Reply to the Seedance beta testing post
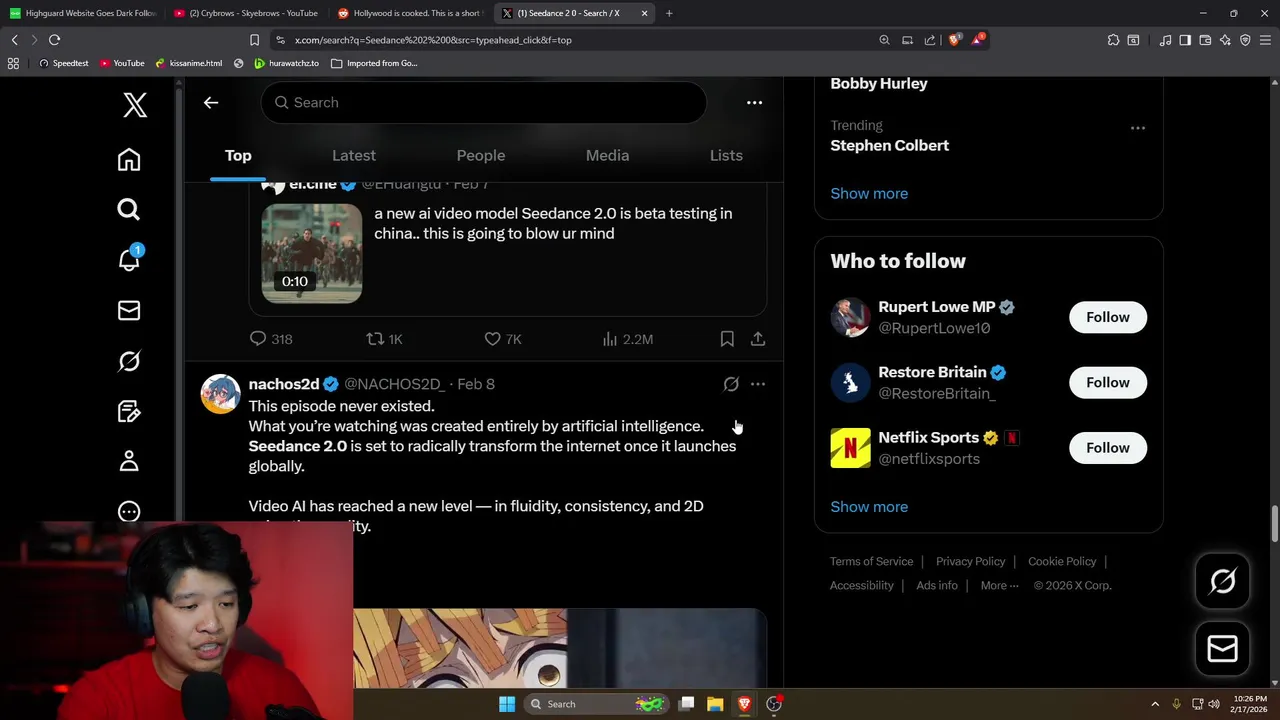 (x=271, y=339)
